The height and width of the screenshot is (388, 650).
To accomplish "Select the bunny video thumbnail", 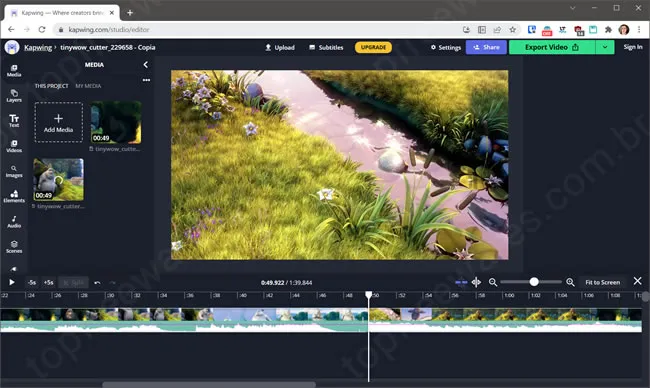I will (x=58, y=179).
